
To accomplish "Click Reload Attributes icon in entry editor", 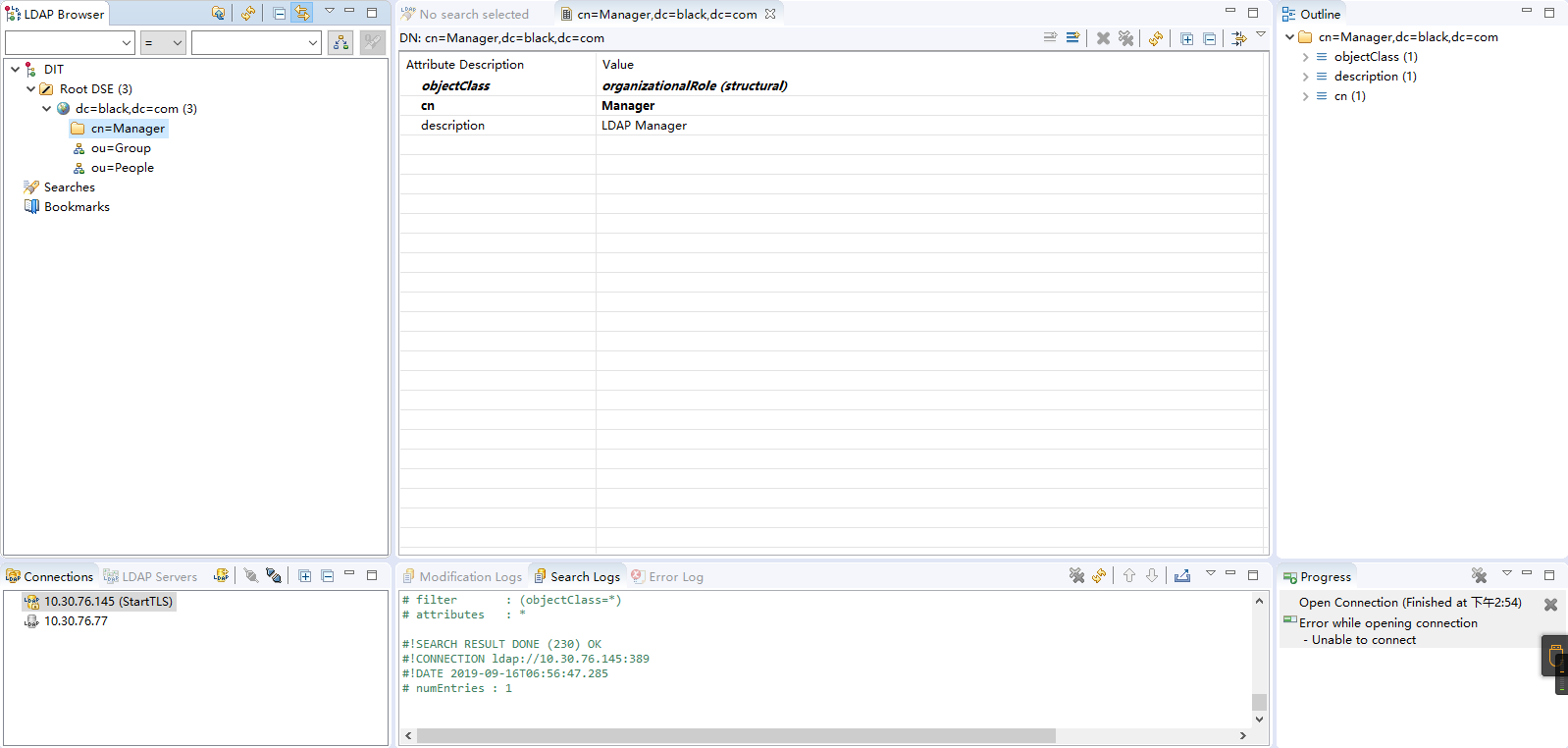I will pos(1156,38).
